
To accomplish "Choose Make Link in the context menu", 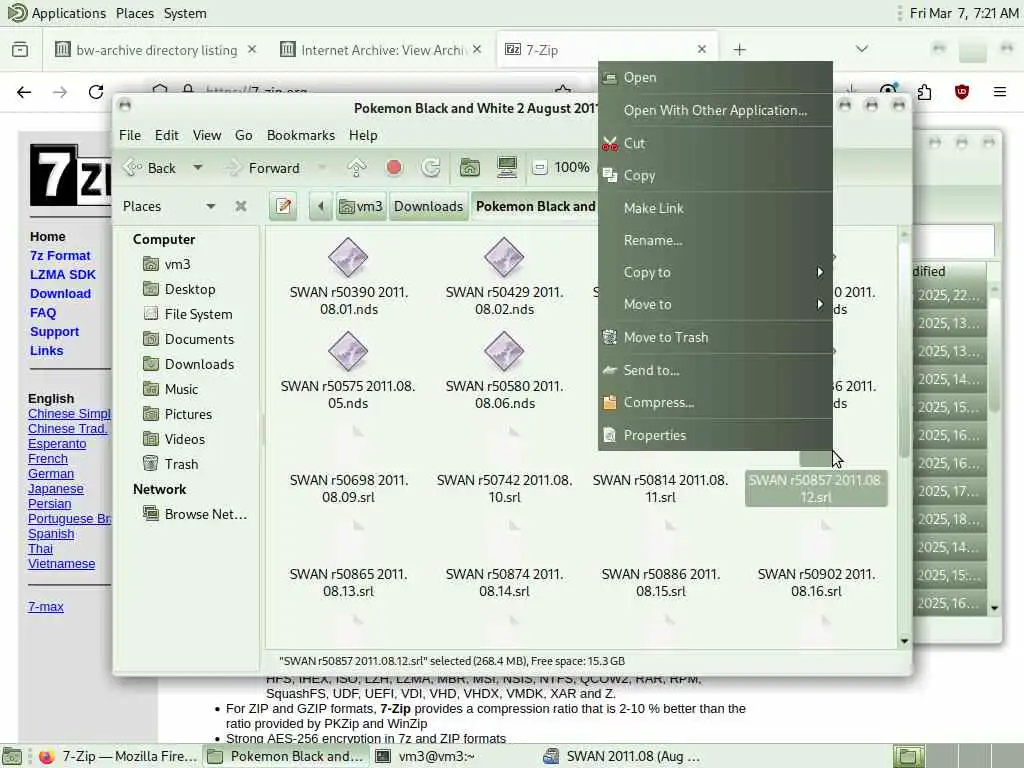I will click(715, 208).
